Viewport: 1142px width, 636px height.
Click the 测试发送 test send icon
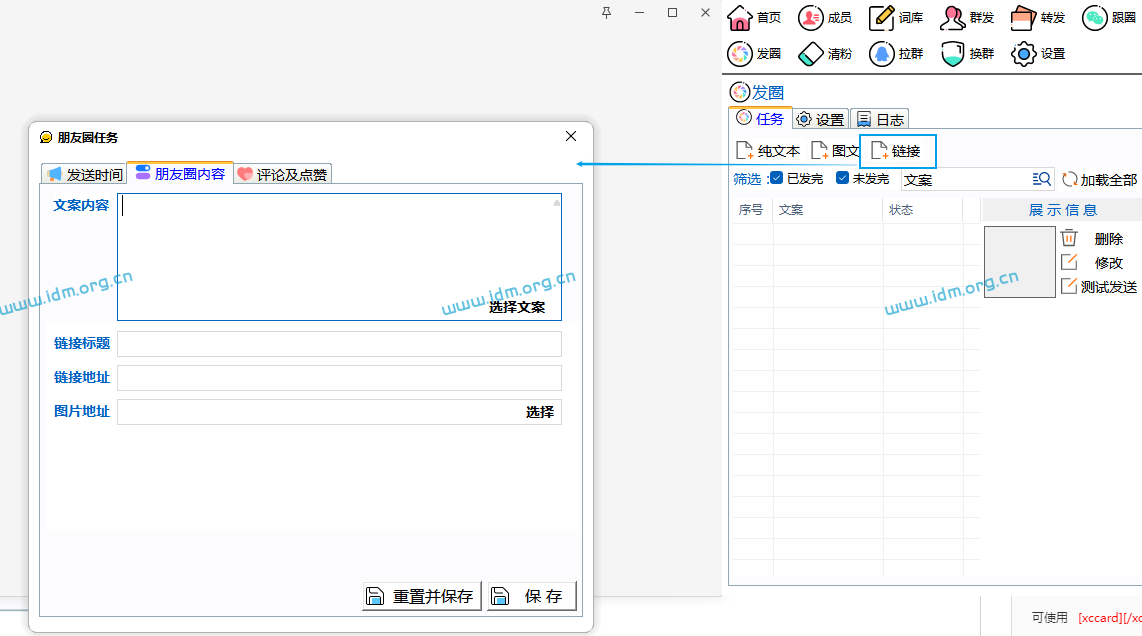click(1068, 286)
